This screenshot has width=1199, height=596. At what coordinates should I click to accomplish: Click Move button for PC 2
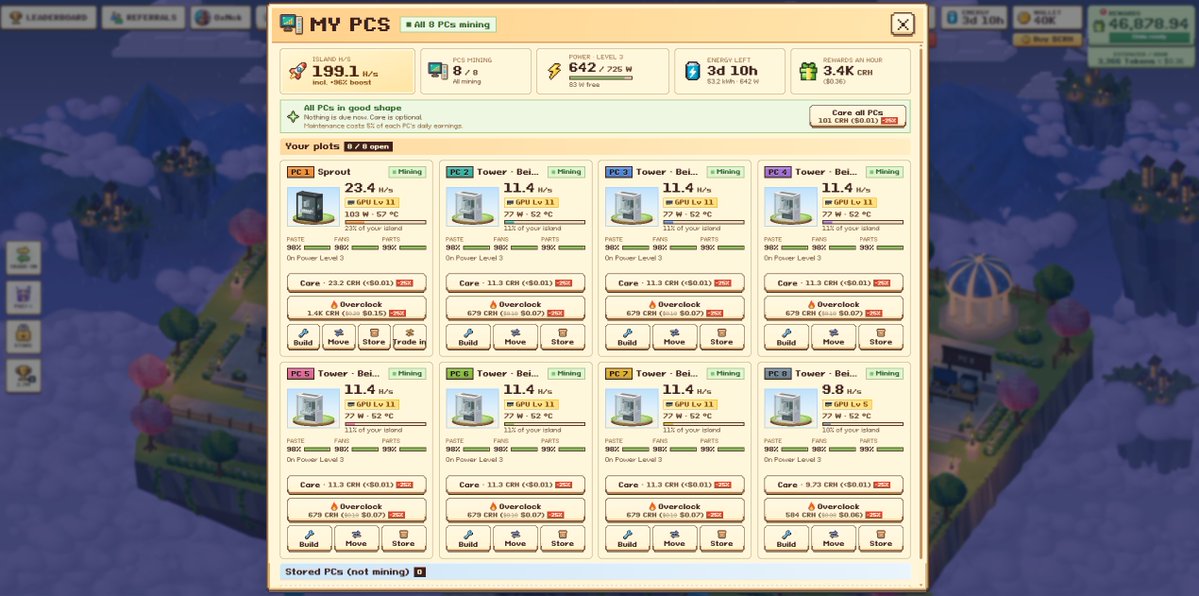coord(515,337)
